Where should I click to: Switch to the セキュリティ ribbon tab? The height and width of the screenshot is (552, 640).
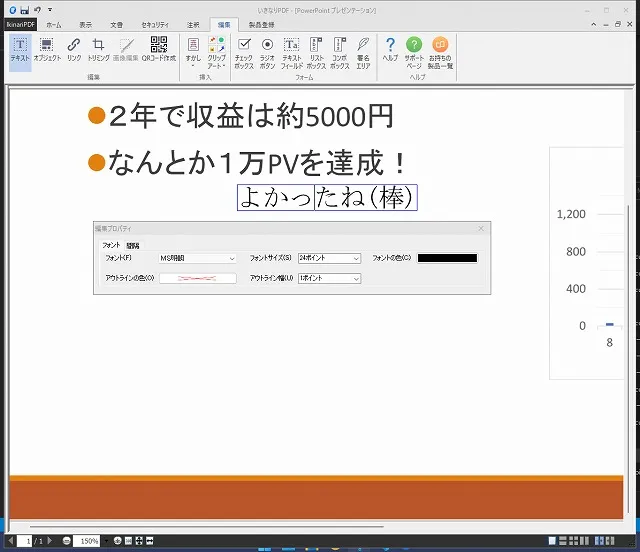pyautogui.click(x=155, y=25)
